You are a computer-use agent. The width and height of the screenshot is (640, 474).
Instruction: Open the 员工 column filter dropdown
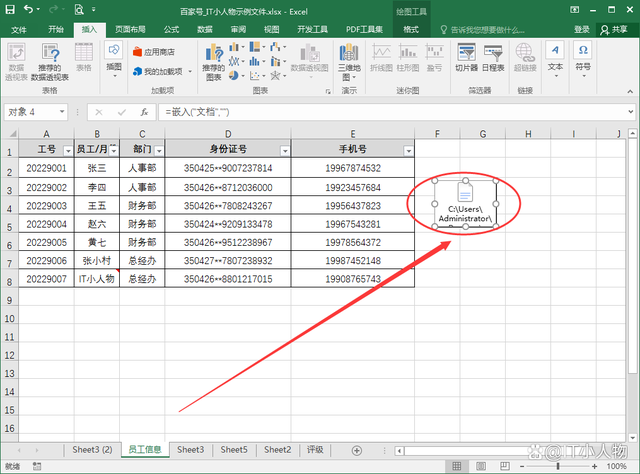[x=113, y=151]
